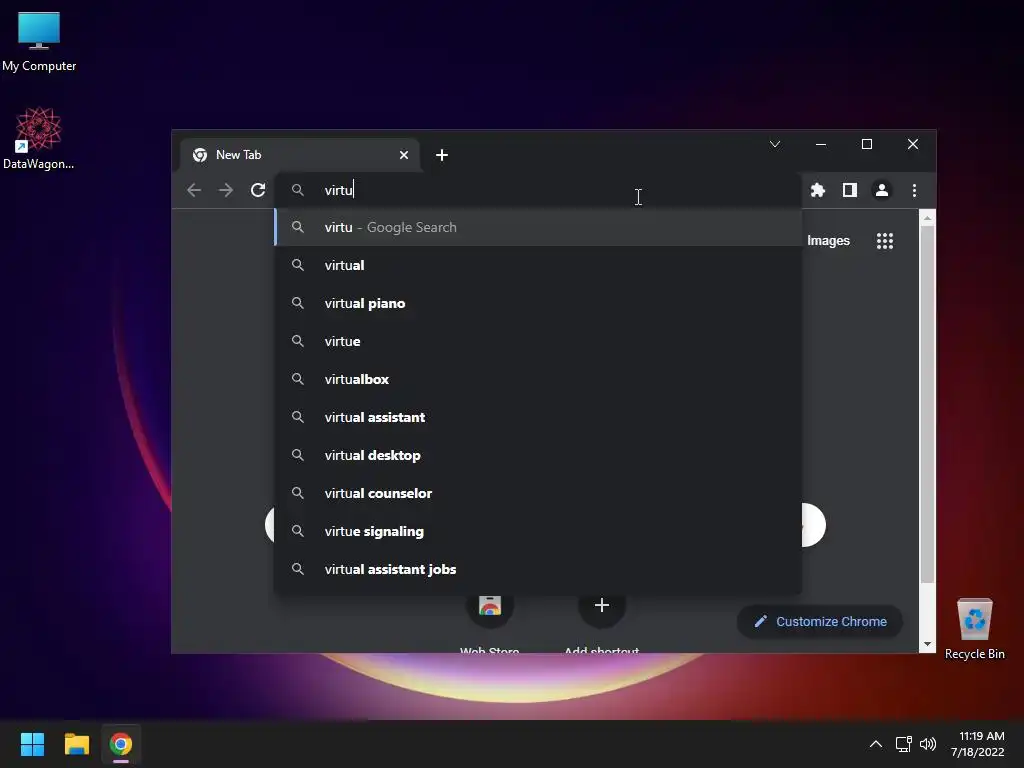Pick the 'virtue signaling' suggestion
Viewport: 1024px width, 768px height.
coord(538,531)
